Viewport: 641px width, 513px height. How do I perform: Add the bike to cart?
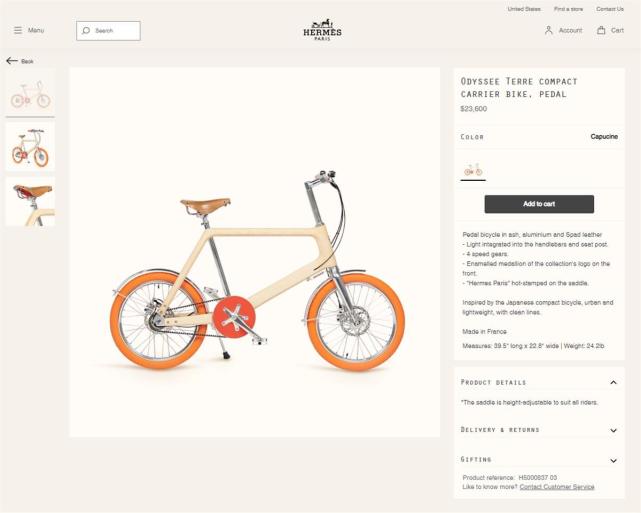(x=539, y=204)
